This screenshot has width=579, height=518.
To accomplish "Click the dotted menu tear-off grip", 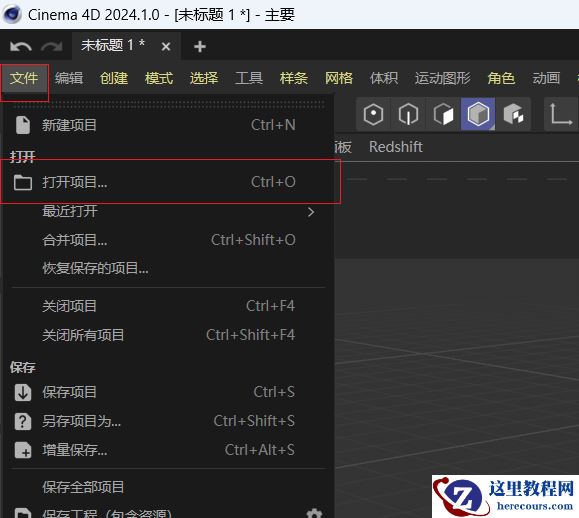I will (169, 105).
